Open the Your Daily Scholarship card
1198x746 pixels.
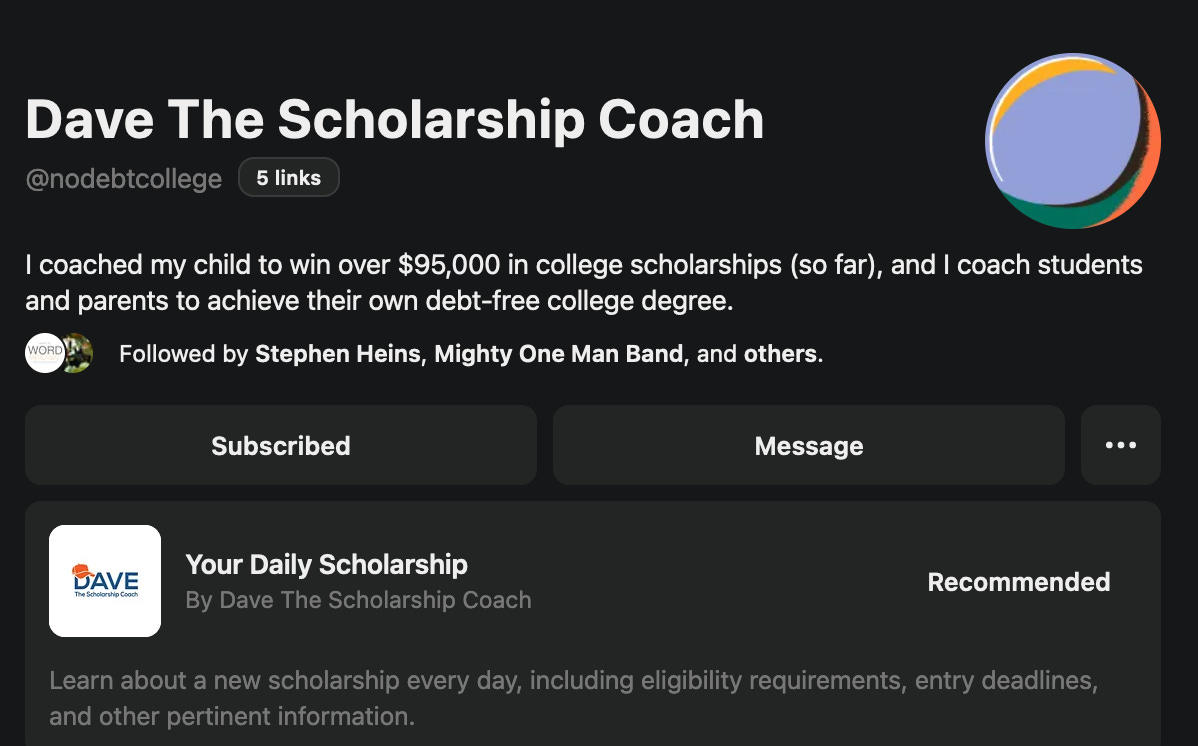(x=593, y=624)
